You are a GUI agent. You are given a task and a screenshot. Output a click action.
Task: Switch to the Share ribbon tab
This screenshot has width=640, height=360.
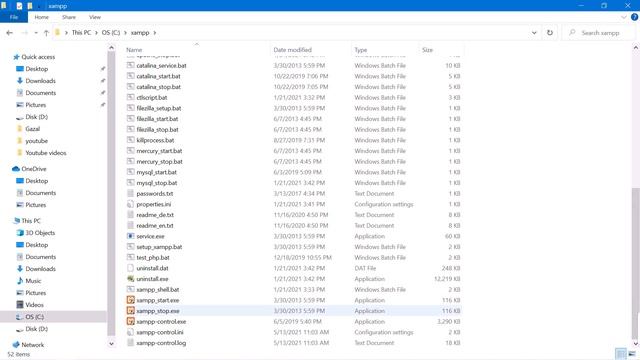[x=69, y=17]
